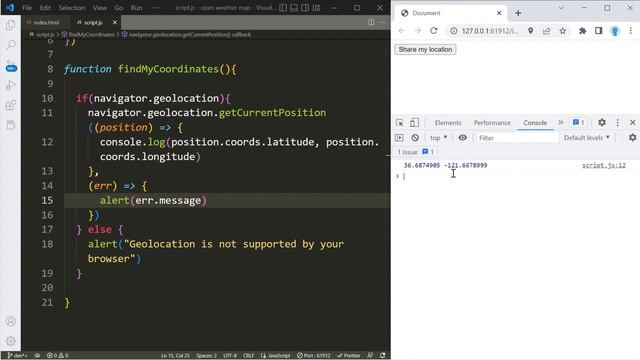This screenshot has width=640, height=360.
Task: Click the Chrome address bar URL
Action: [x=490, y=31]
